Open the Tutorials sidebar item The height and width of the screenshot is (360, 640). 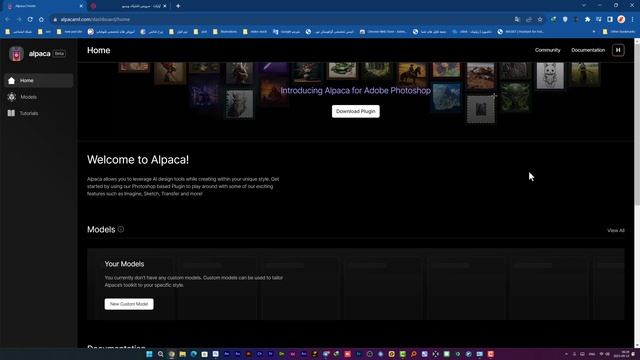tap(39, 113)
